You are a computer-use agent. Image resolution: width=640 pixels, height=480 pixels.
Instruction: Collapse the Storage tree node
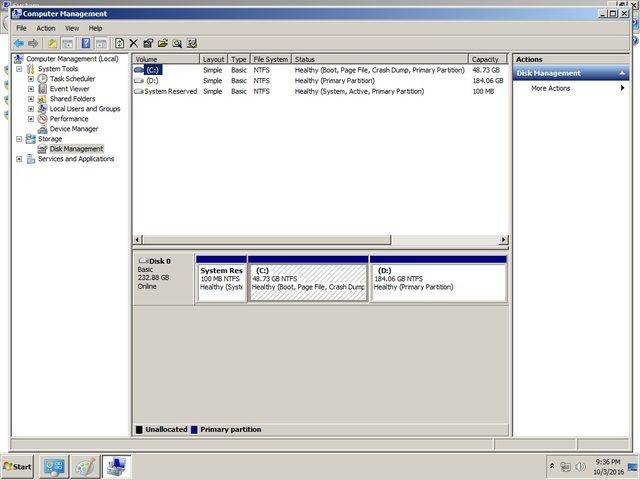(x=19, y=139)
